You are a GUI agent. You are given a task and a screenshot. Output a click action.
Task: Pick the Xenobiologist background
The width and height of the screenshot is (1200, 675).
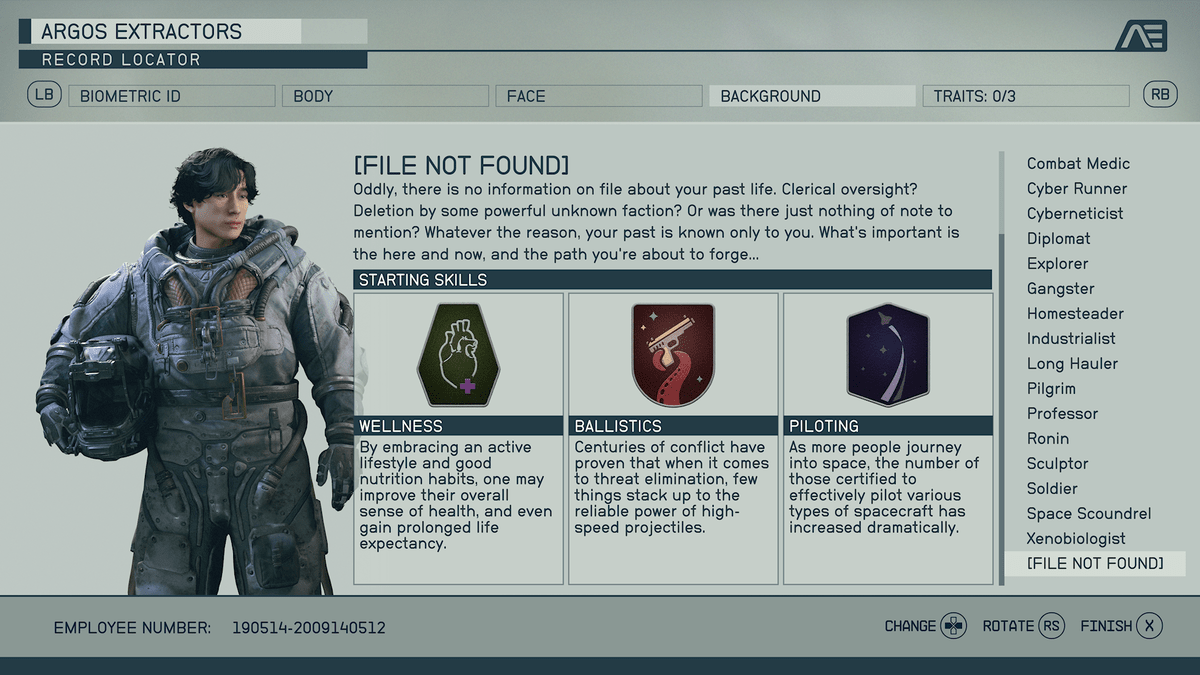(1076, 539)
